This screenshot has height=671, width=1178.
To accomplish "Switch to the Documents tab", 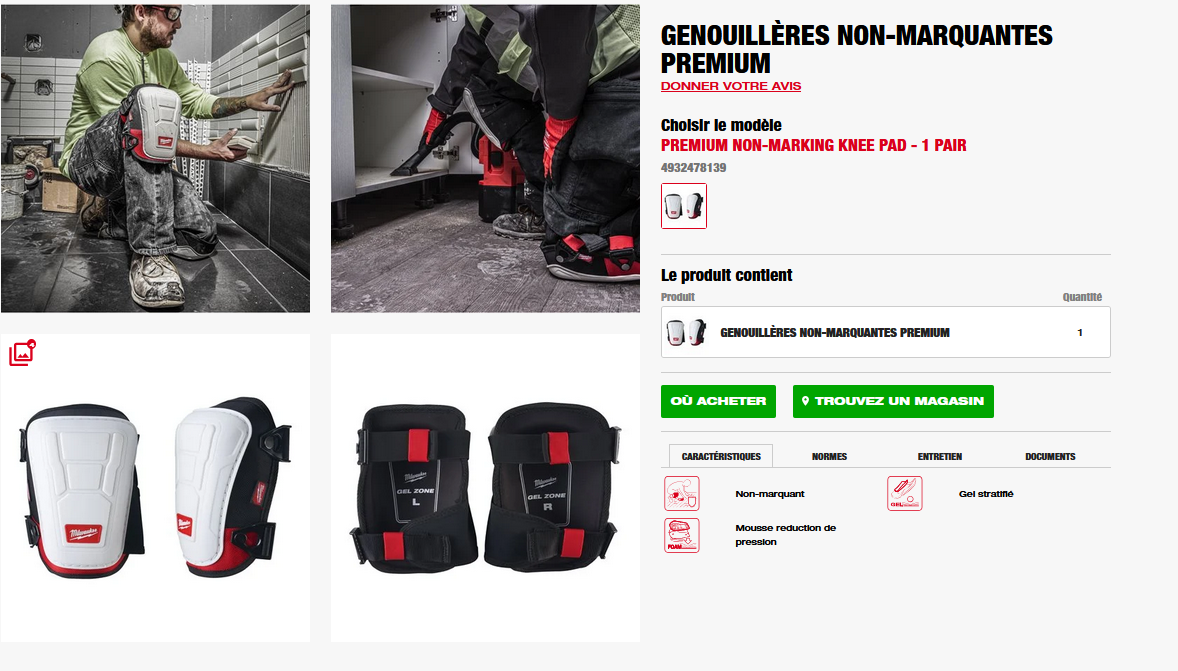I will tap(1050, 456).
